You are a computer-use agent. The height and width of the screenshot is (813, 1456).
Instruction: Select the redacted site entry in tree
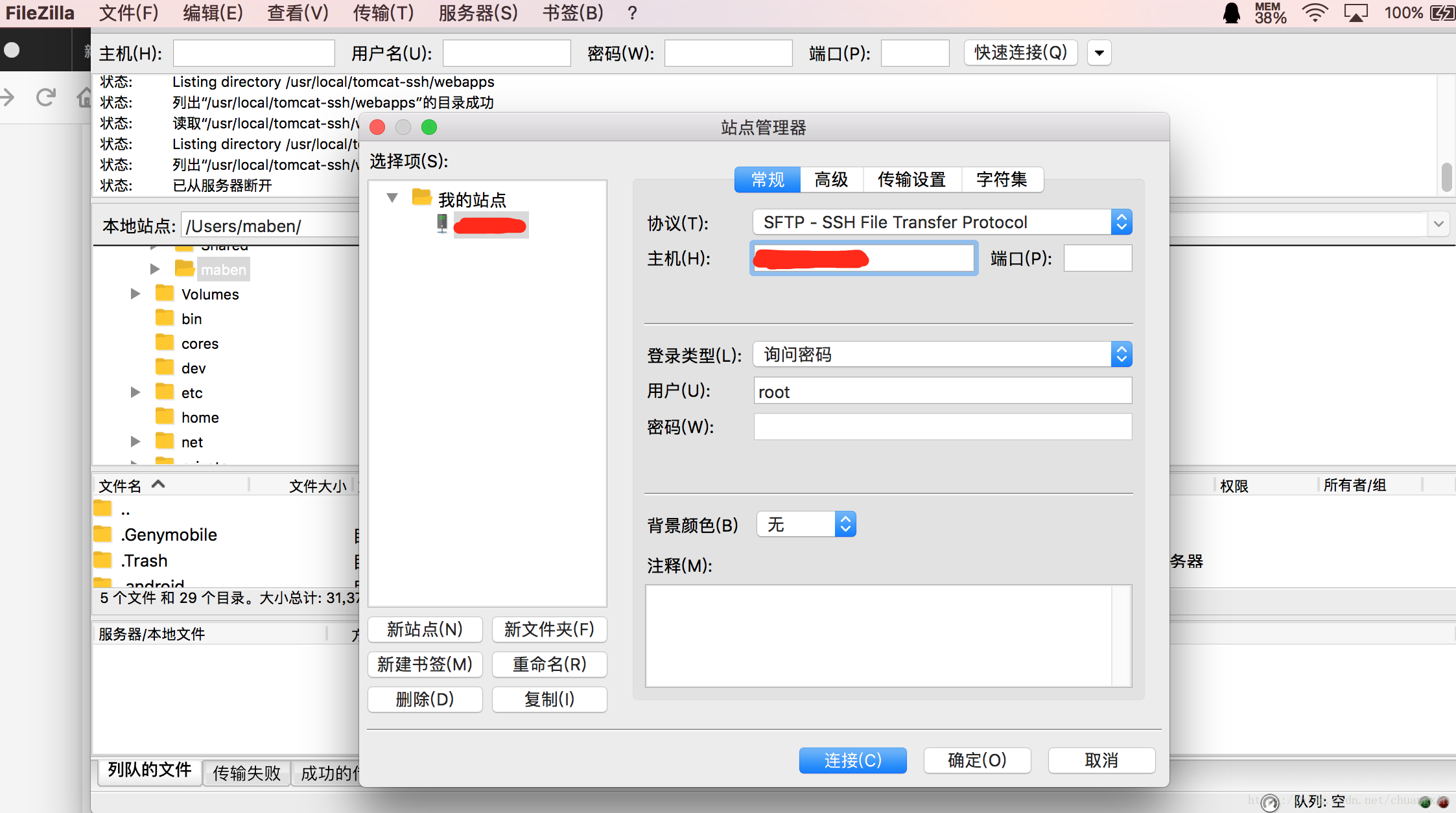pyautogui.click(x=490, y=225)
